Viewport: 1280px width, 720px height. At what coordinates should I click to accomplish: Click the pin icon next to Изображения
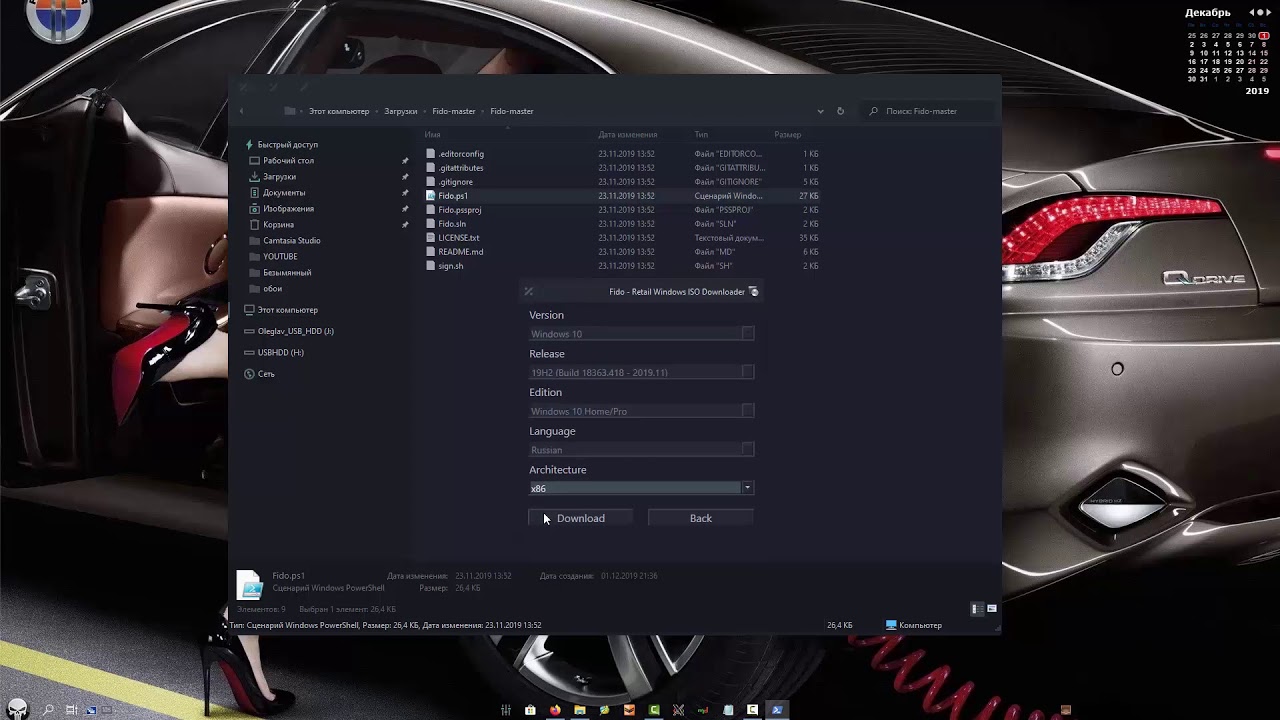coord(405,209)
